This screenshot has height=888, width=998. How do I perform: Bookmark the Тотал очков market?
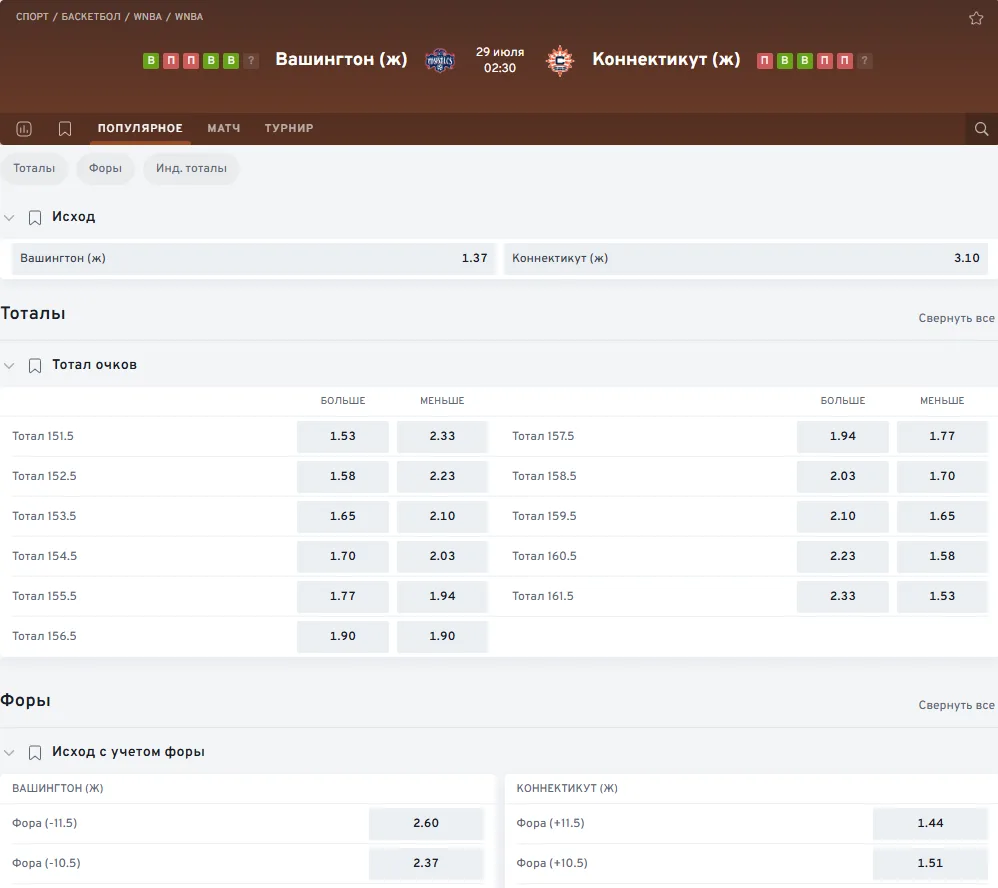[x=35, y=365]
